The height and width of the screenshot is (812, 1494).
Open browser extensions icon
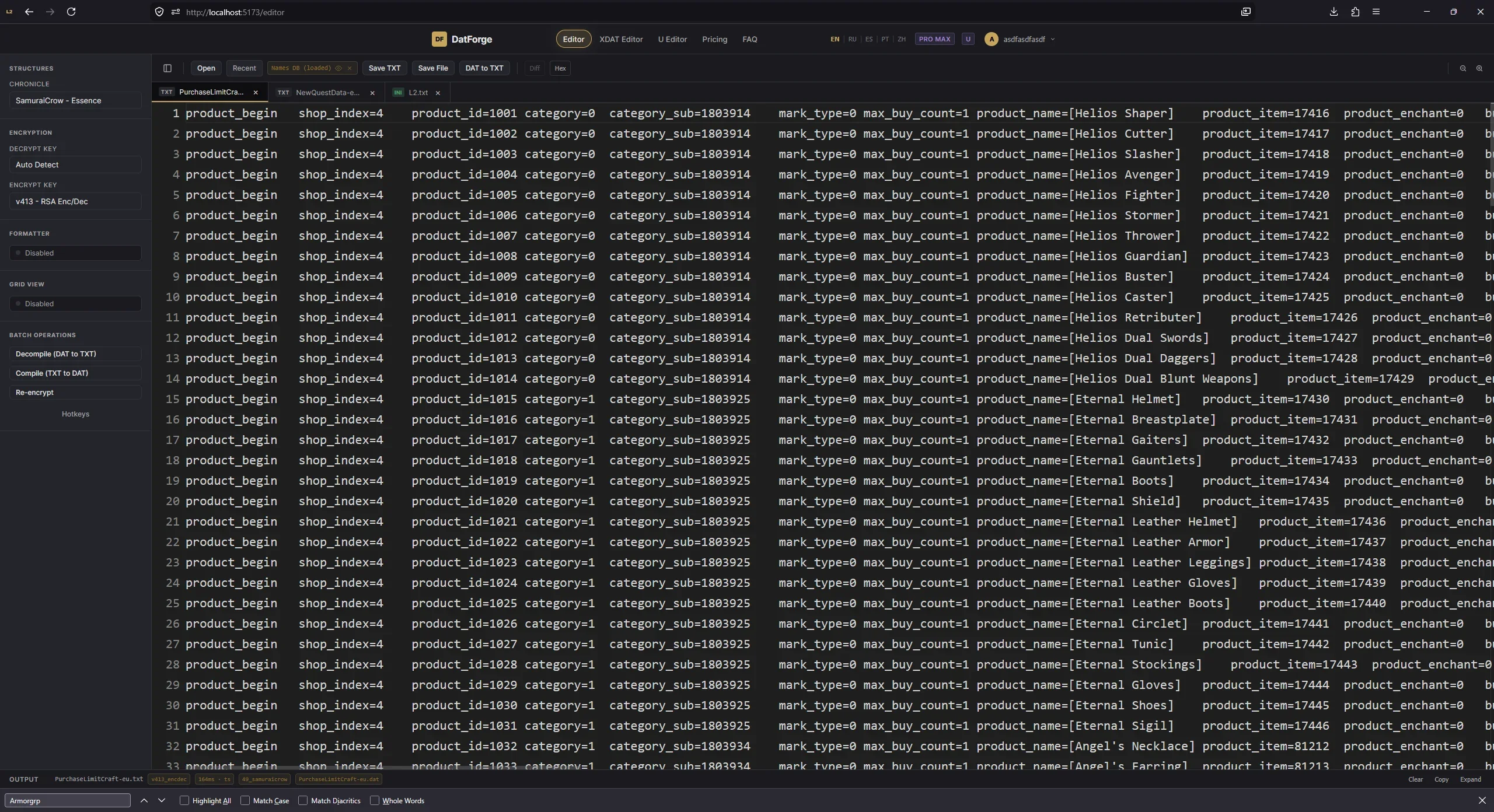[1355, 12]
